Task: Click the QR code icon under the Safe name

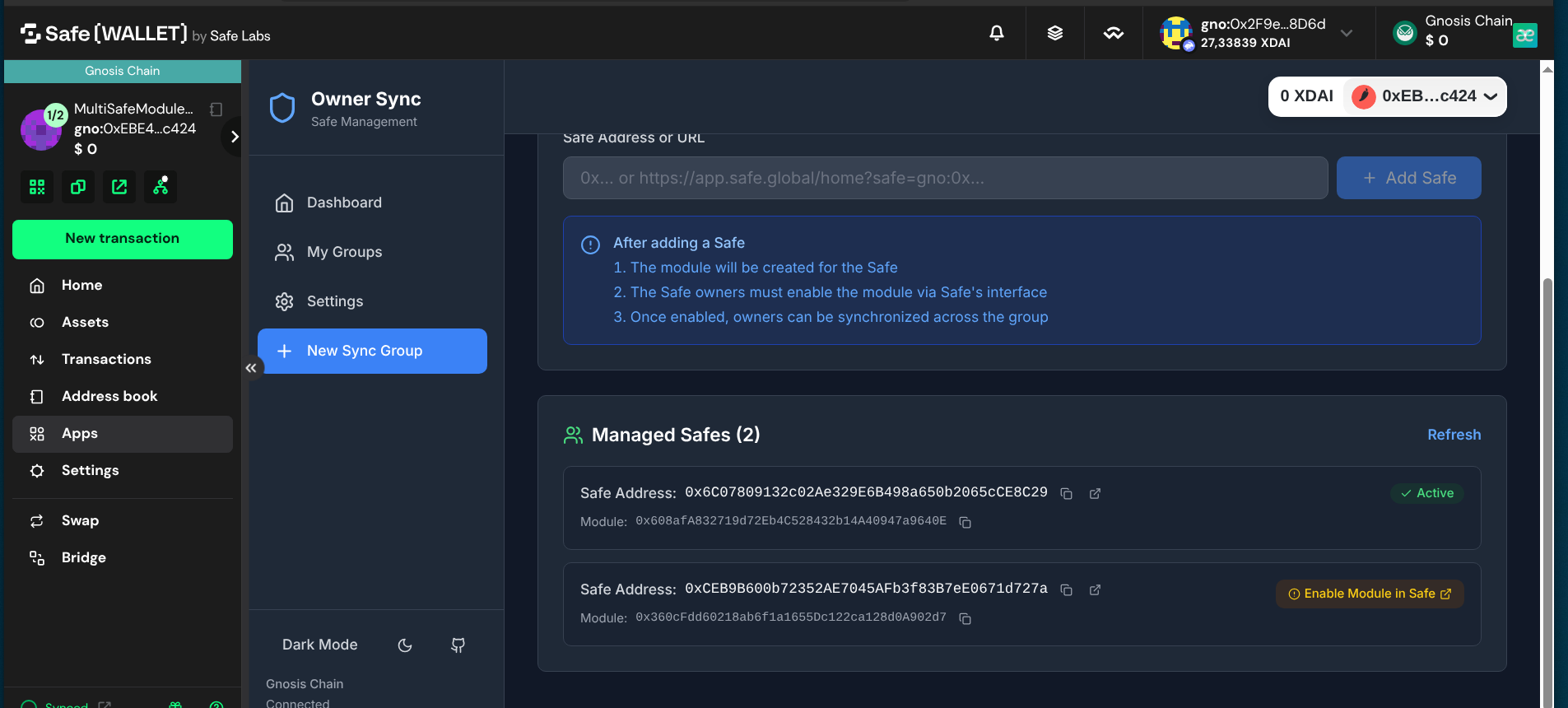Action: pos(37,187)
